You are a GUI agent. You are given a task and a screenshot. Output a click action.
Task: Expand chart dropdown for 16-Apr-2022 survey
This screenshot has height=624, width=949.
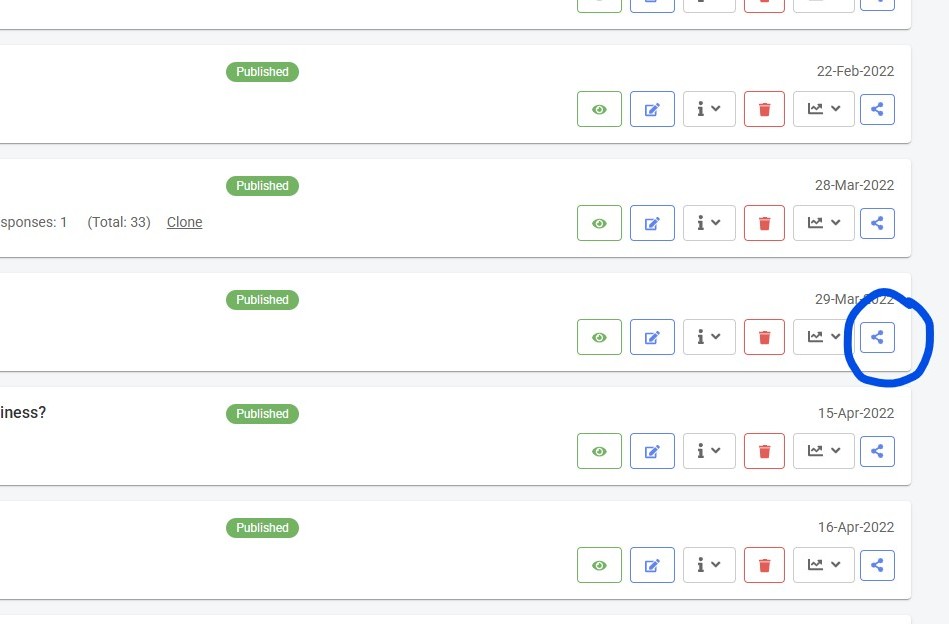[x=824, y=565]
